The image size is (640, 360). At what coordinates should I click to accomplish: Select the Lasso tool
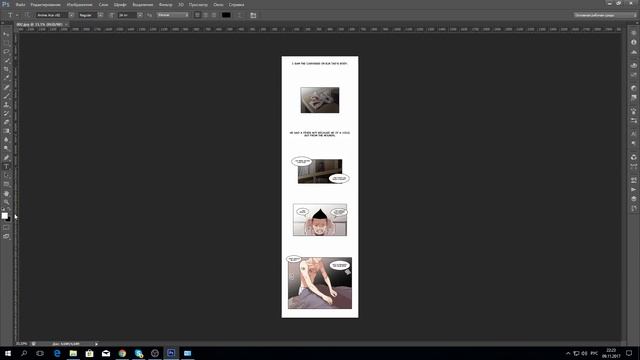pos(6,52)
